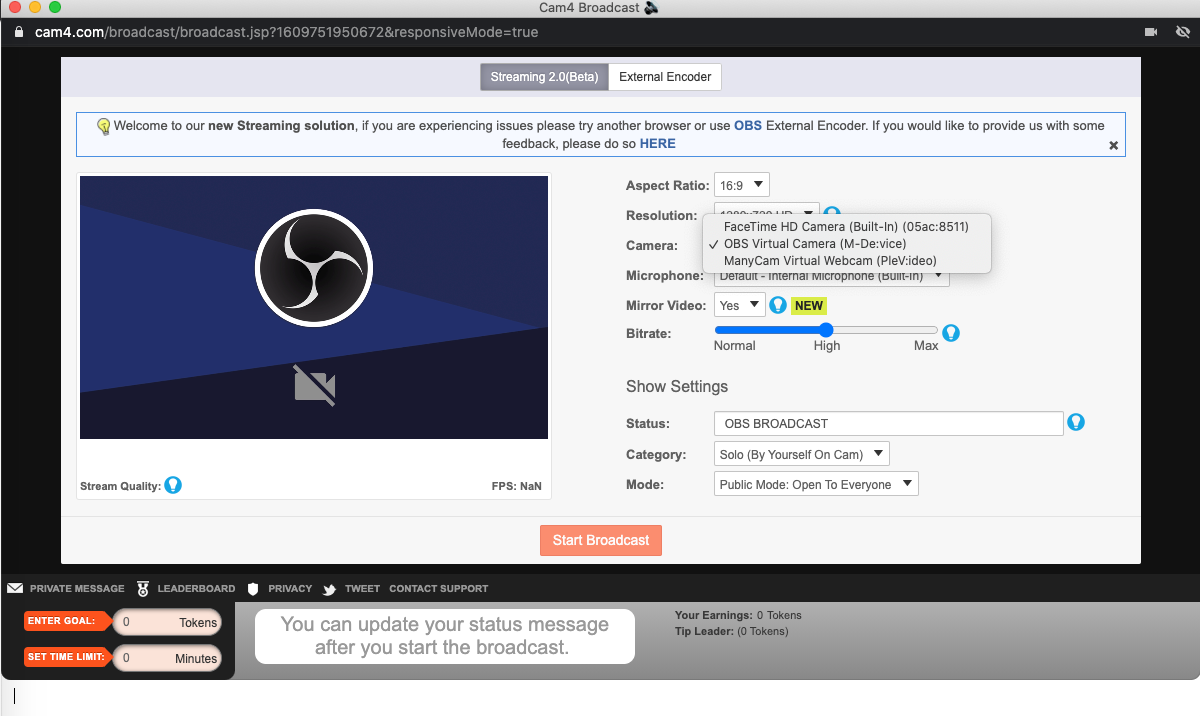Click the crossed-out eye icon in address bar
The image size is (1200, 716).
[1182, 32]
